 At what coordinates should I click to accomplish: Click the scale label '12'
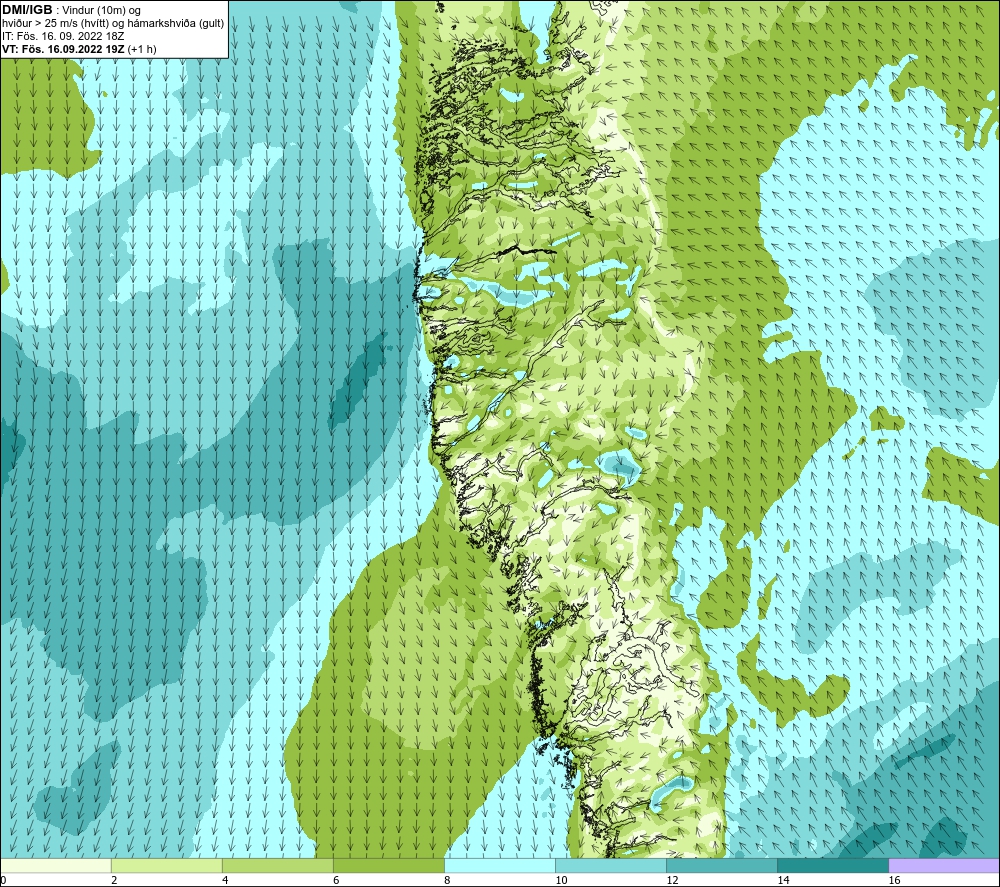pyautogui.click(x=672, y=880)
